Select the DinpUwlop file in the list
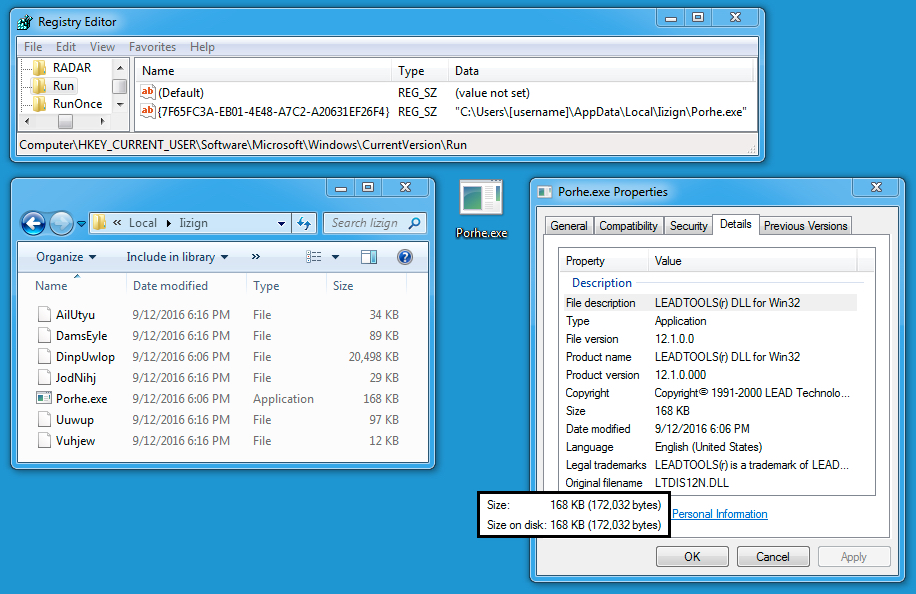The height and width of the screenshot is (594, 916). [x=85, y=356]
